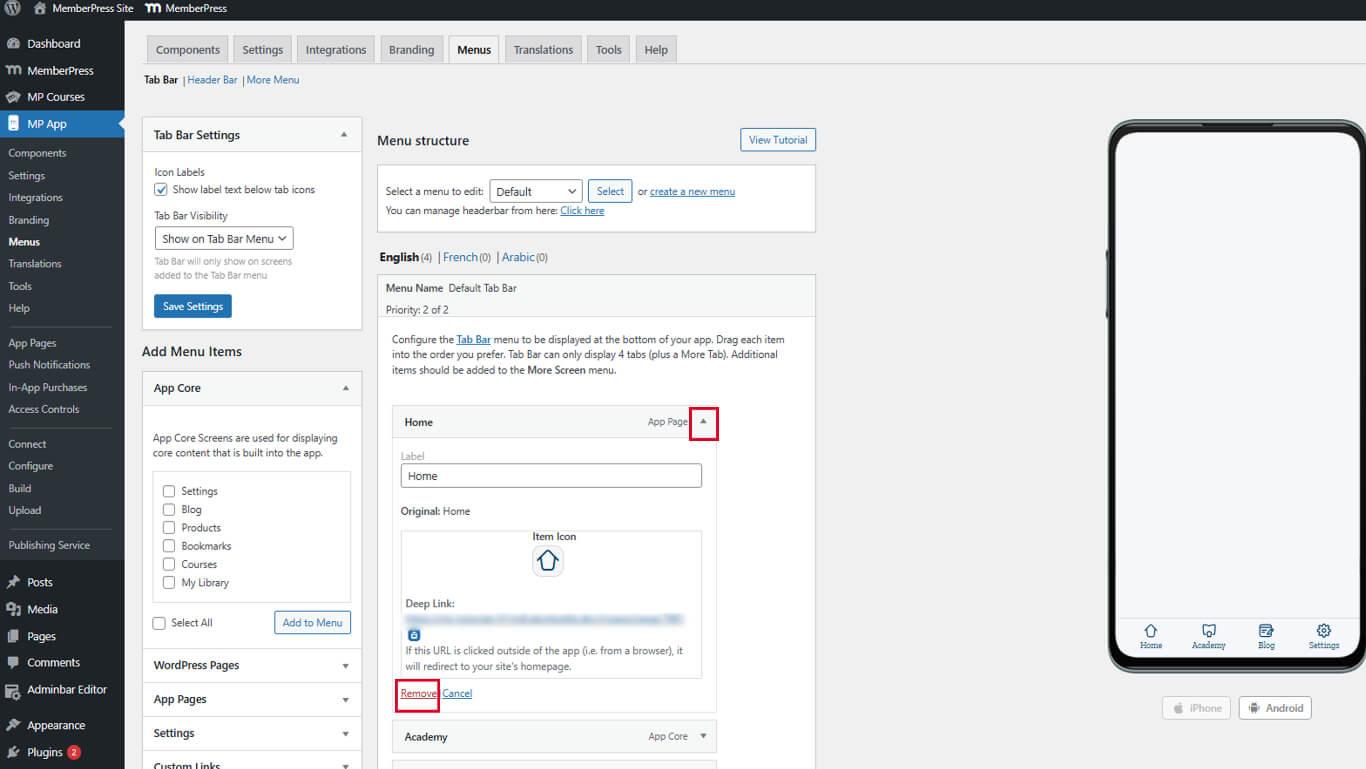Viewport: 1366px width, 769px height.
Task: Tap the Home icon in phone preview
Action: (x=1150, y=631)
